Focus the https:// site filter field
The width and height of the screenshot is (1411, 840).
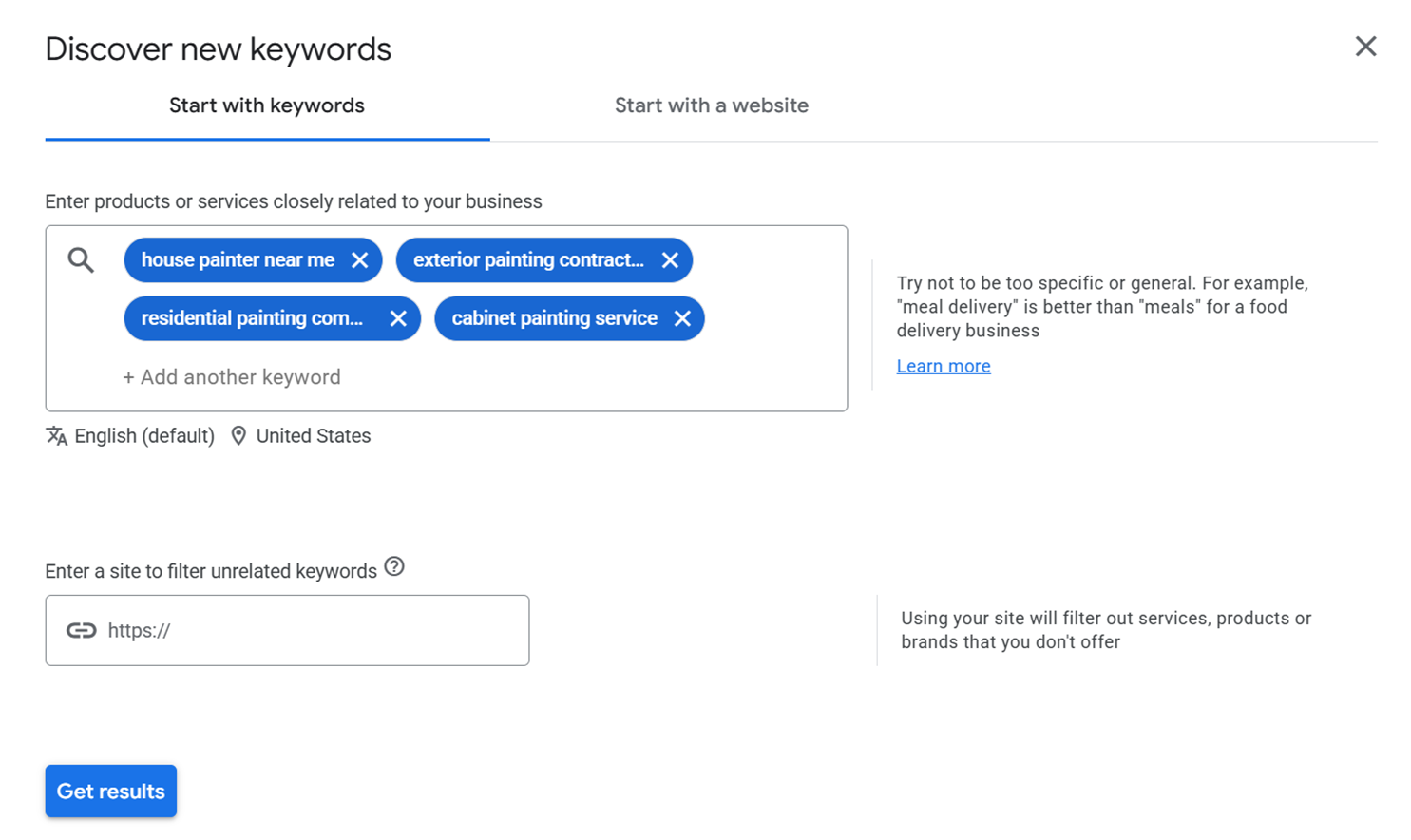287,631
